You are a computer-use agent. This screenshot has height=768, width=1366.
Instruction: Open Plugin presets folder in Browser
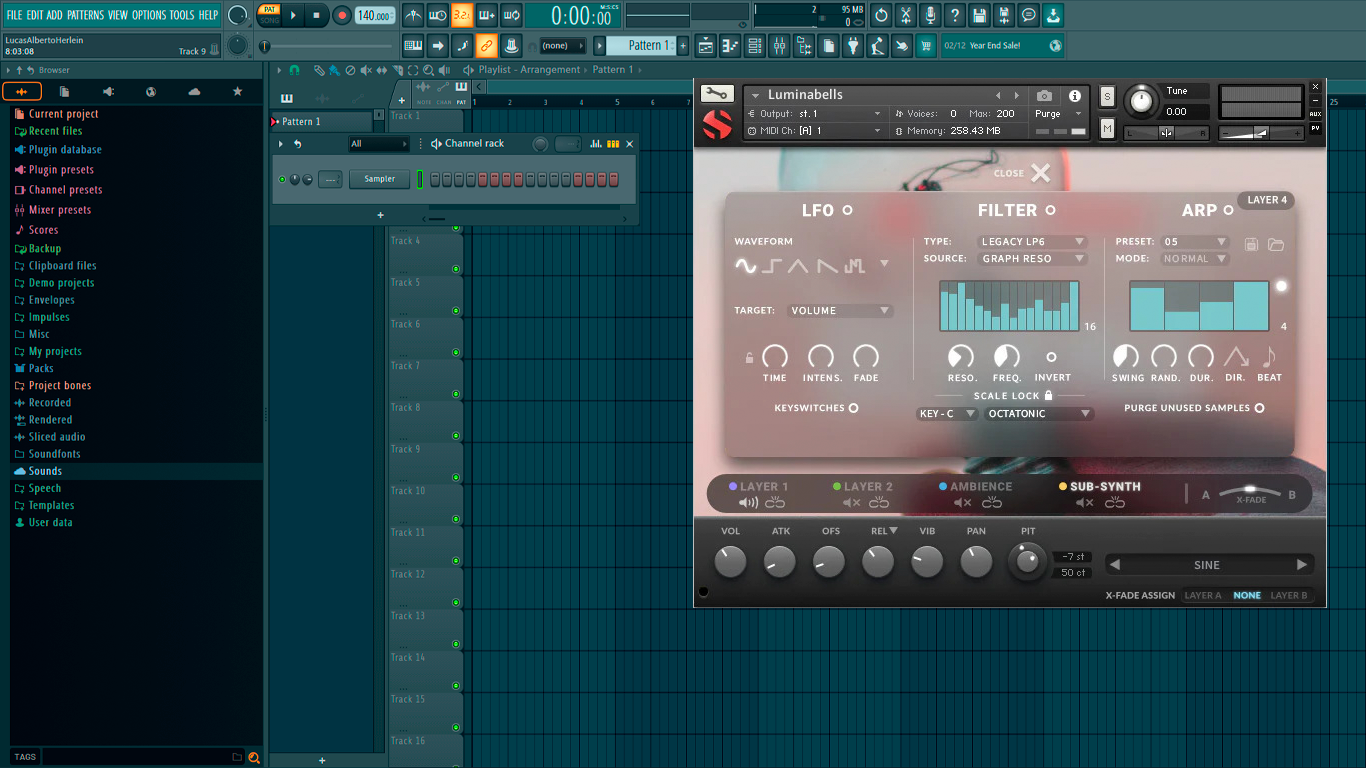click(61, 170)
